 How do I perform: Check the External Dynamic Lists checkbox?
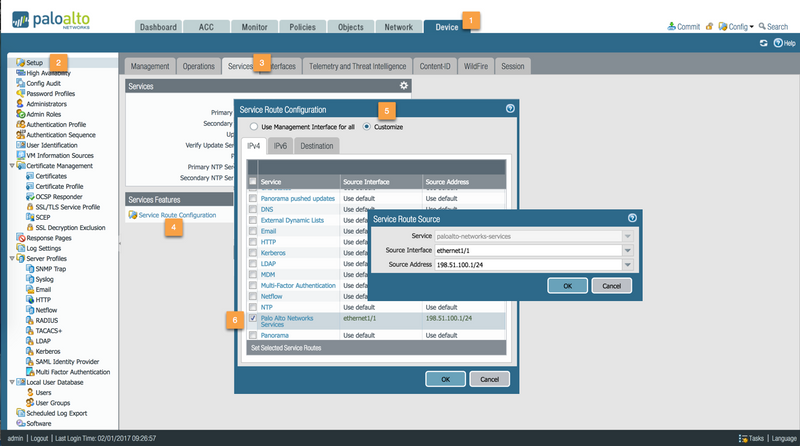253,220
